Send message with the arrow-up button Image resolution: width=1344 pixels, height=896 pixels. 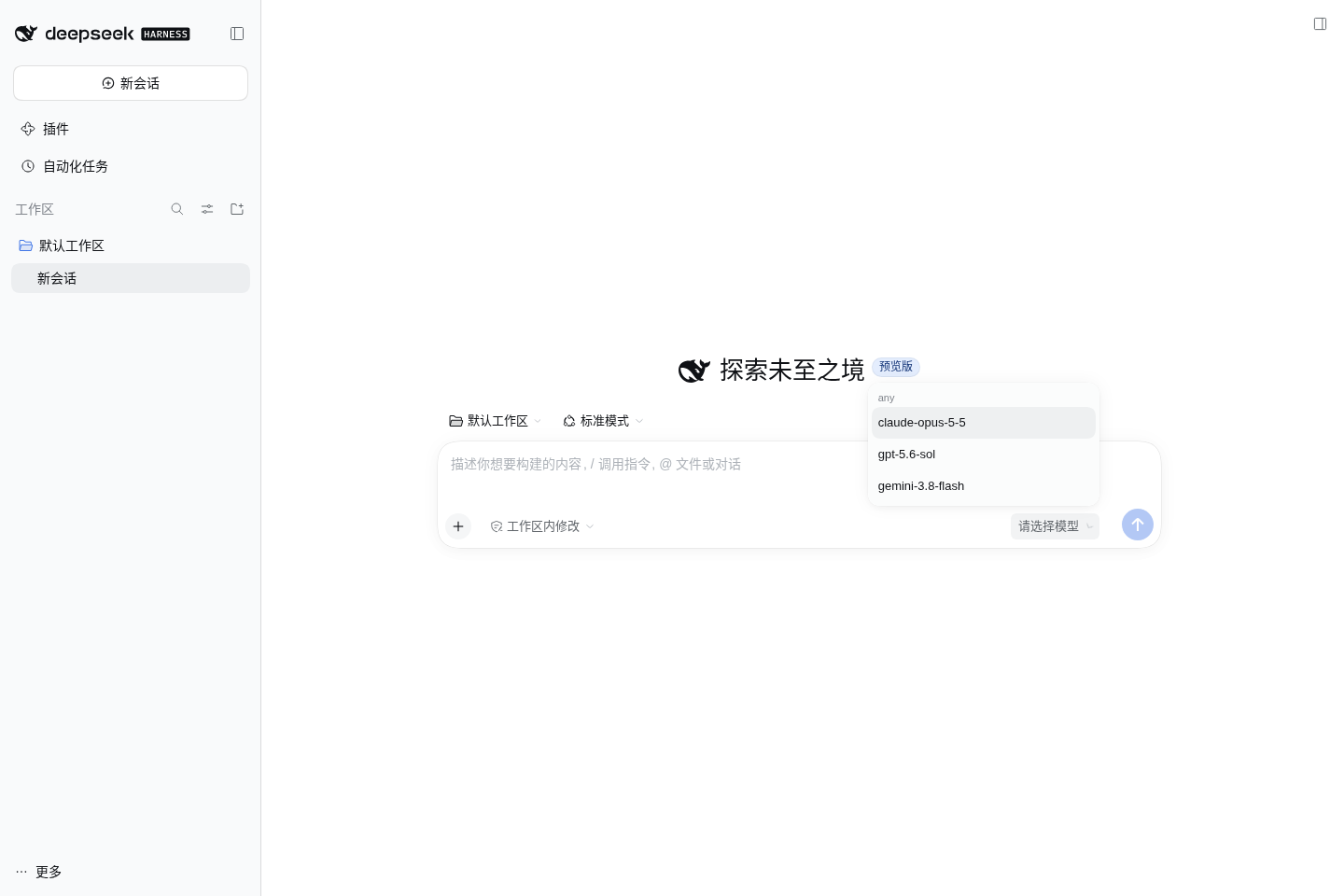(1138, 525)
